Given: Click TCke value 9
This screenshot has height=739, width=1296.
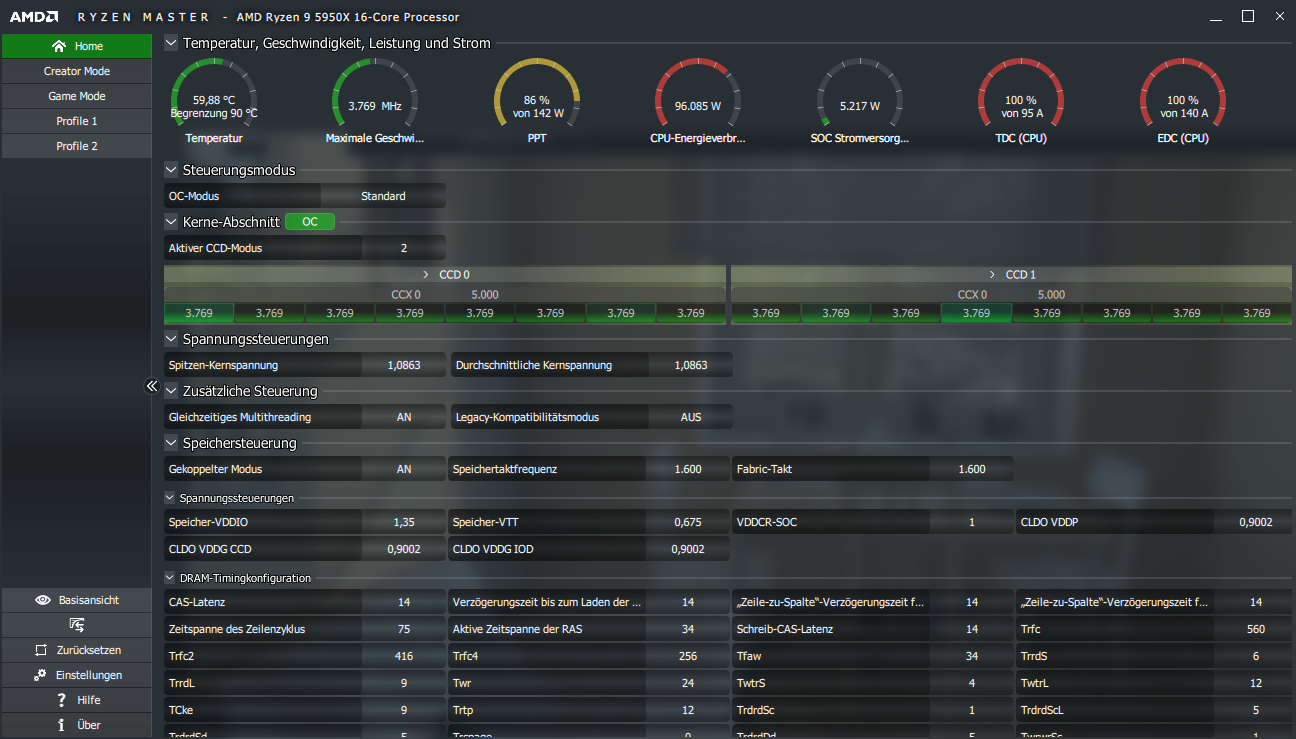Looking at the screenshot, I should point(404,710).
